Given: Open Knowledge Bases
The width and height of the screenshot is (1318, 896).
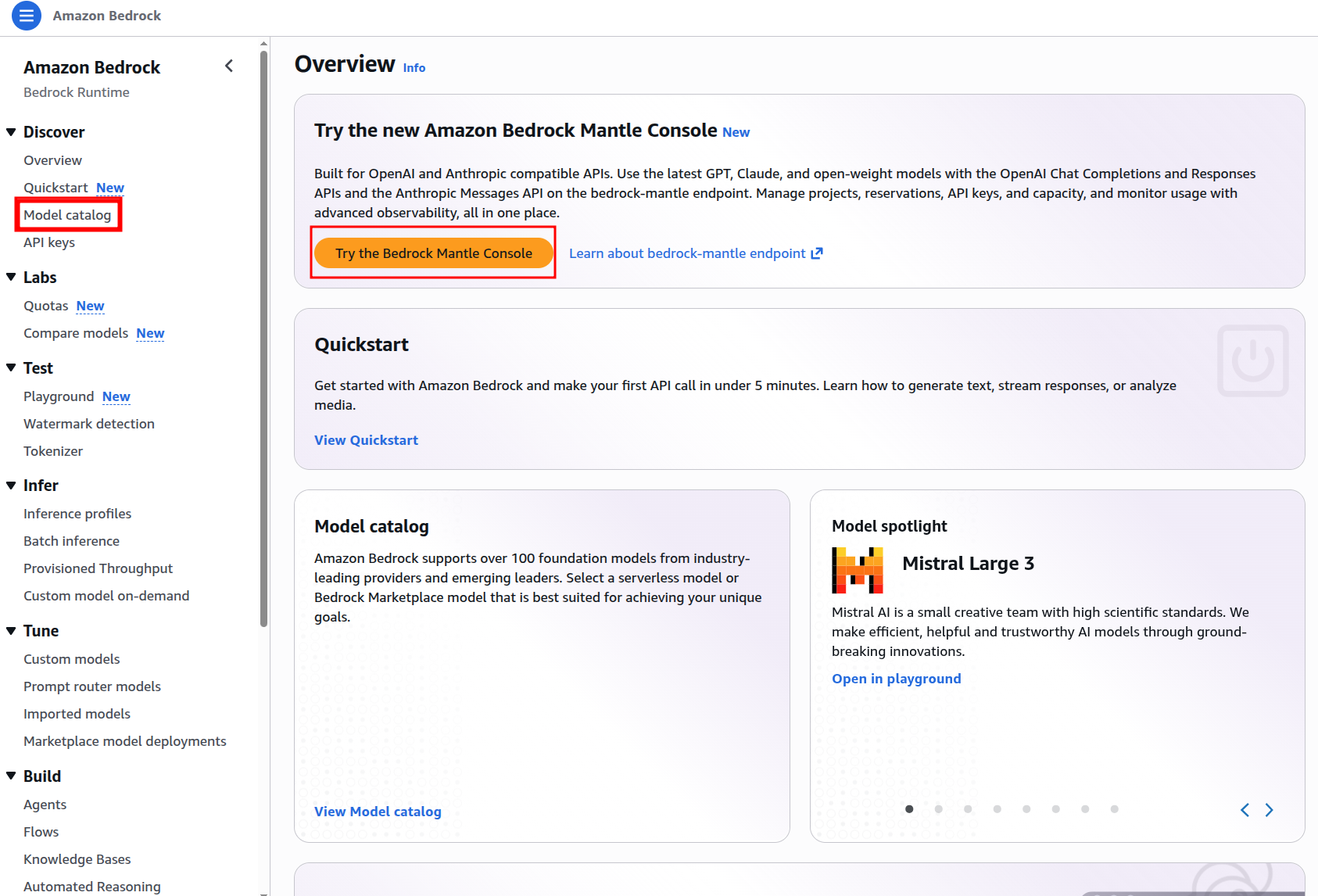Looking at the screenshot, I should tap(77, 859).
